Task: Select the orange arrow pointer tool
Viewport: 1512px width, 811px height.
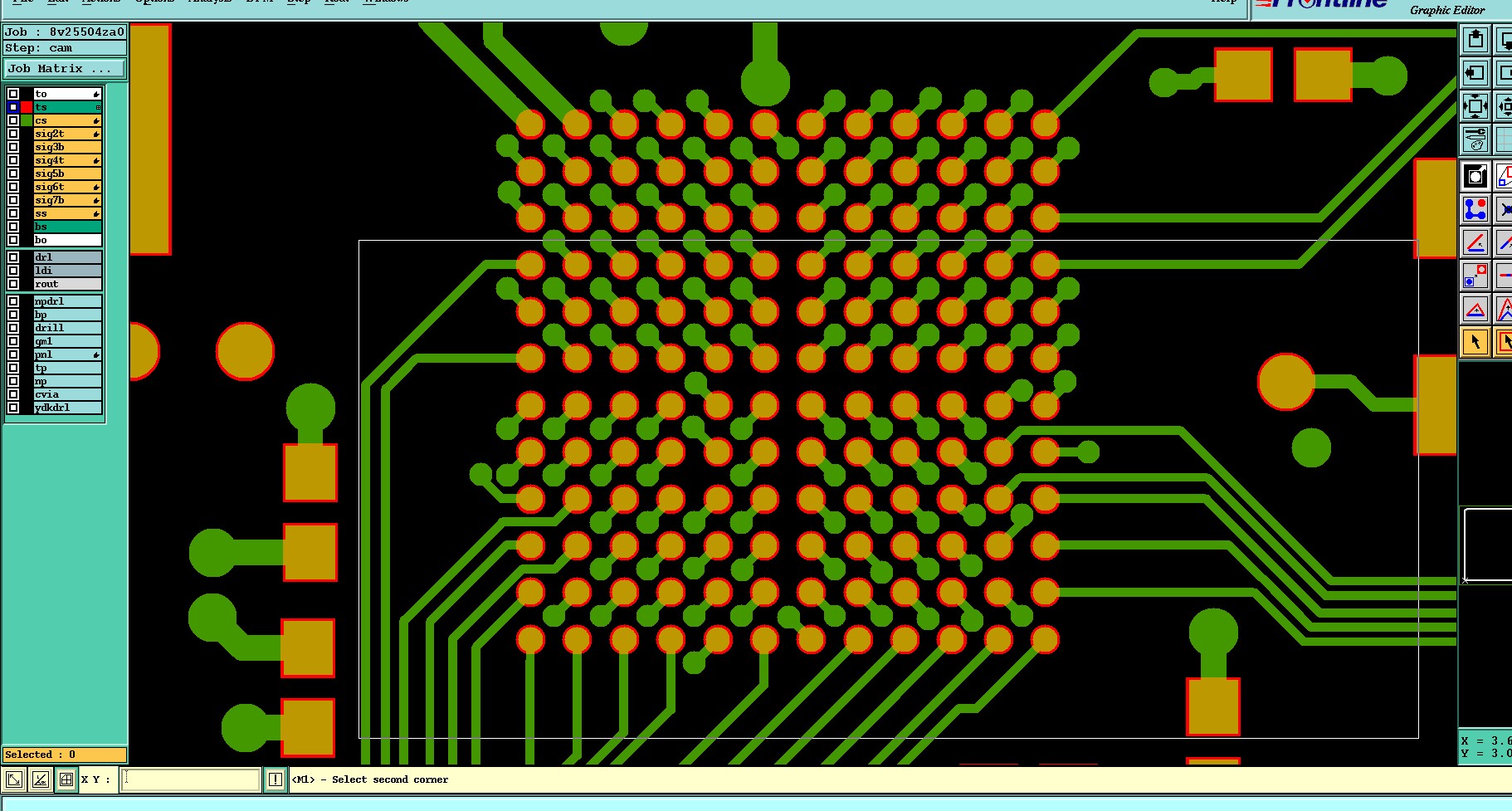Action: (1475, 342)
